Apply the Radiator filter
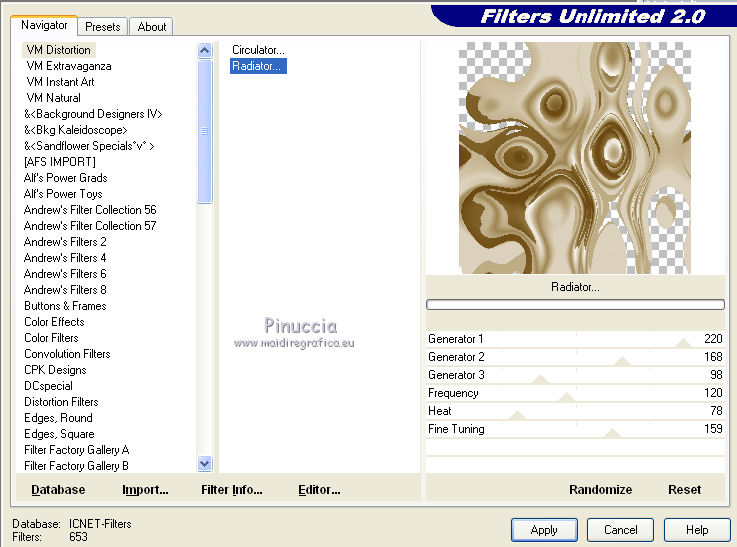This screenshot has width=737, height=547. pyautogui.click(x=544, y=530)
